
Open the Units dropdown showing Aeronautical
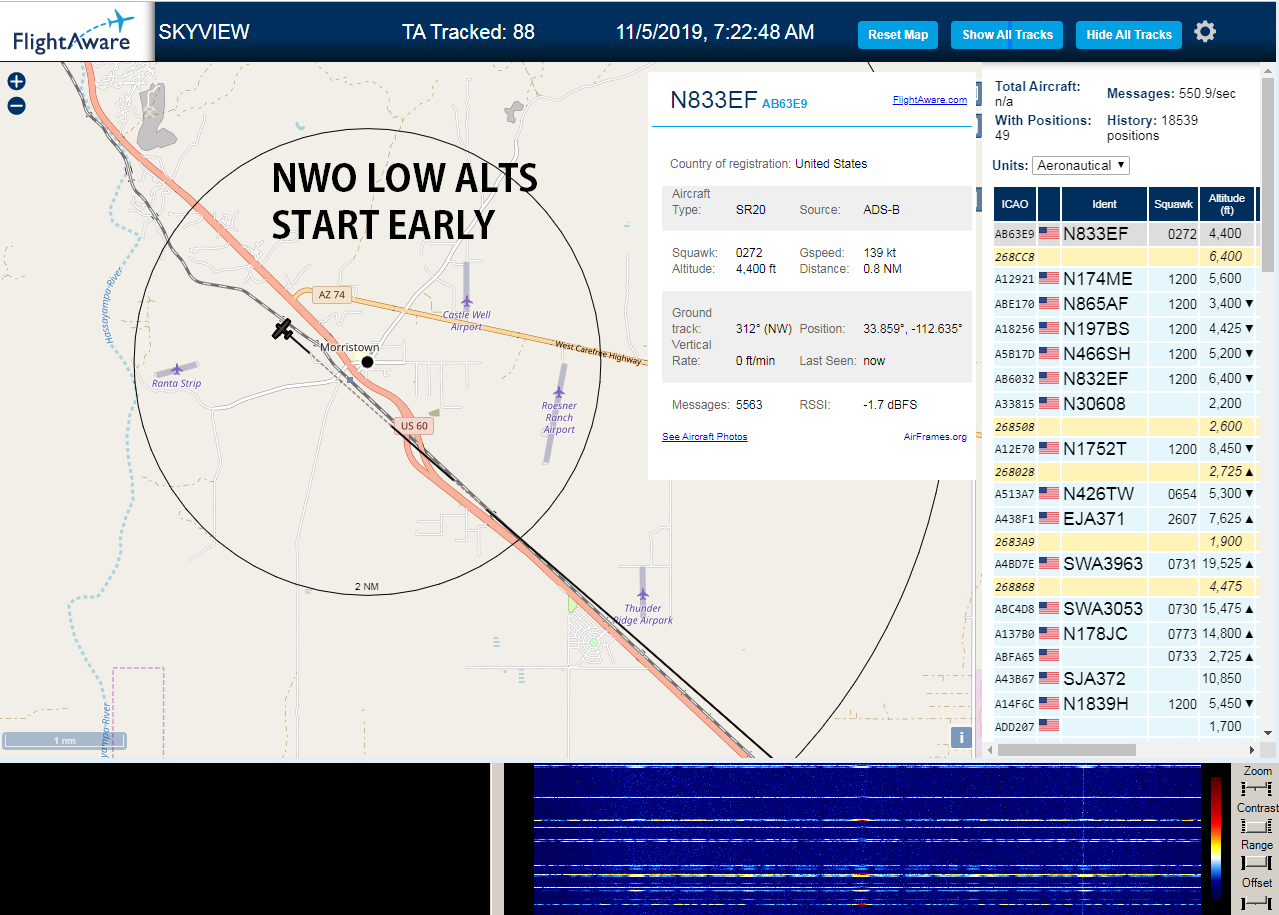click(x=1081, y=165)
